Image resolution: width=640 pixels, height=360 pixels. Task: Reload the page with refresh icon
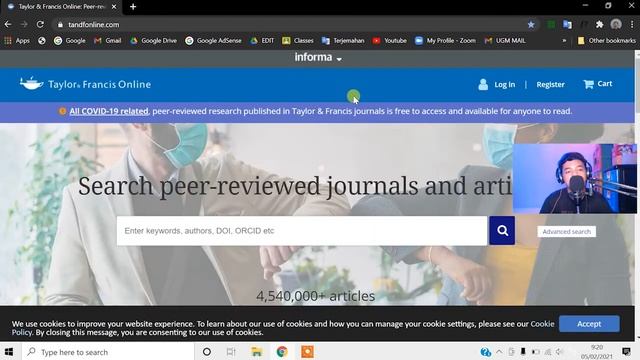point(40,24)
